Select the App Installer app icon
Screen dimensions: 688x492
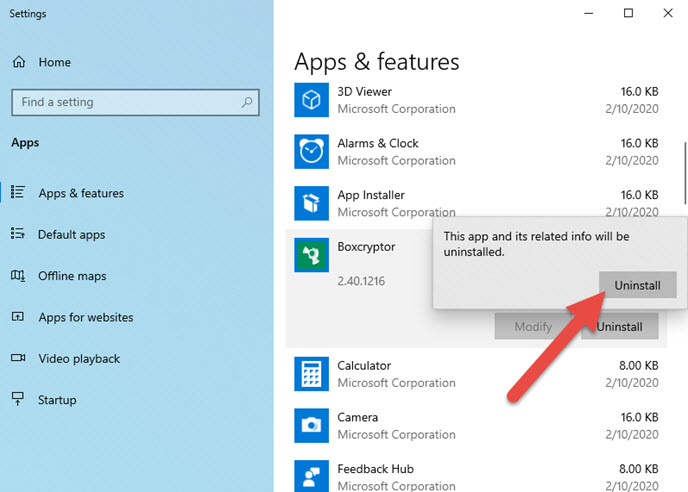click(x=311, y=203)
